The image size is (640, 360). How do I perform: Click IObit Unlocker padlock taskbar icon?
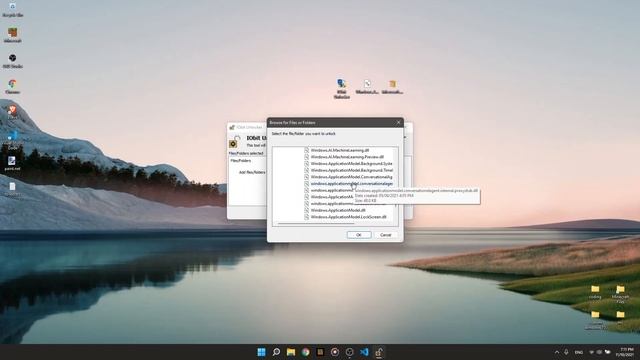[x=379, y=352]
